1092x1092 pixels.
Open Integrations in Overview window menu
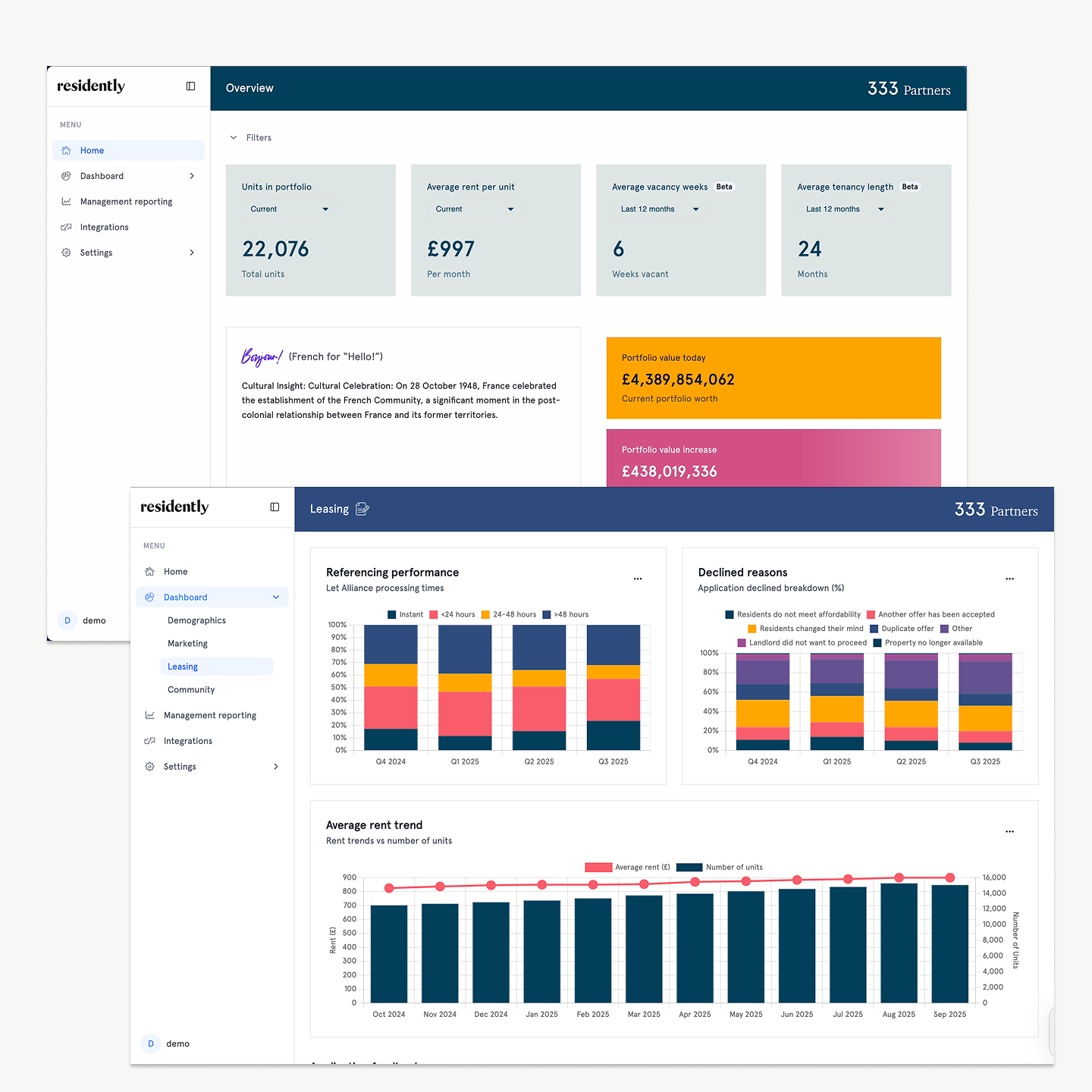[105, 227]
